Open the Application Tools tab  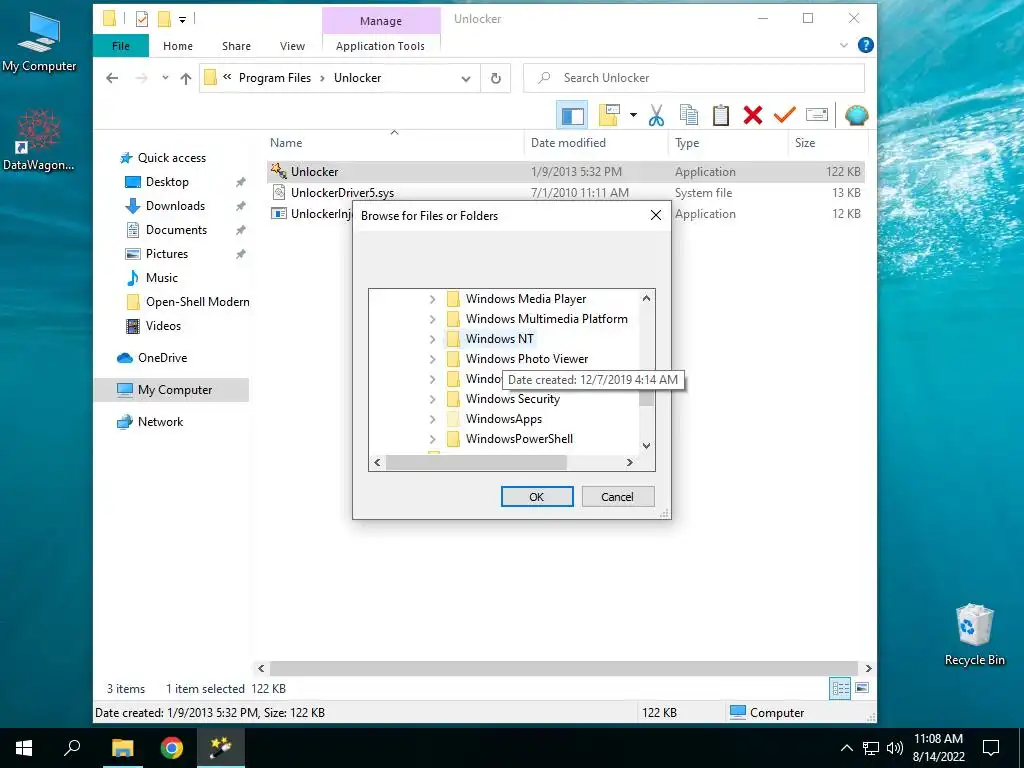[380, 46]
